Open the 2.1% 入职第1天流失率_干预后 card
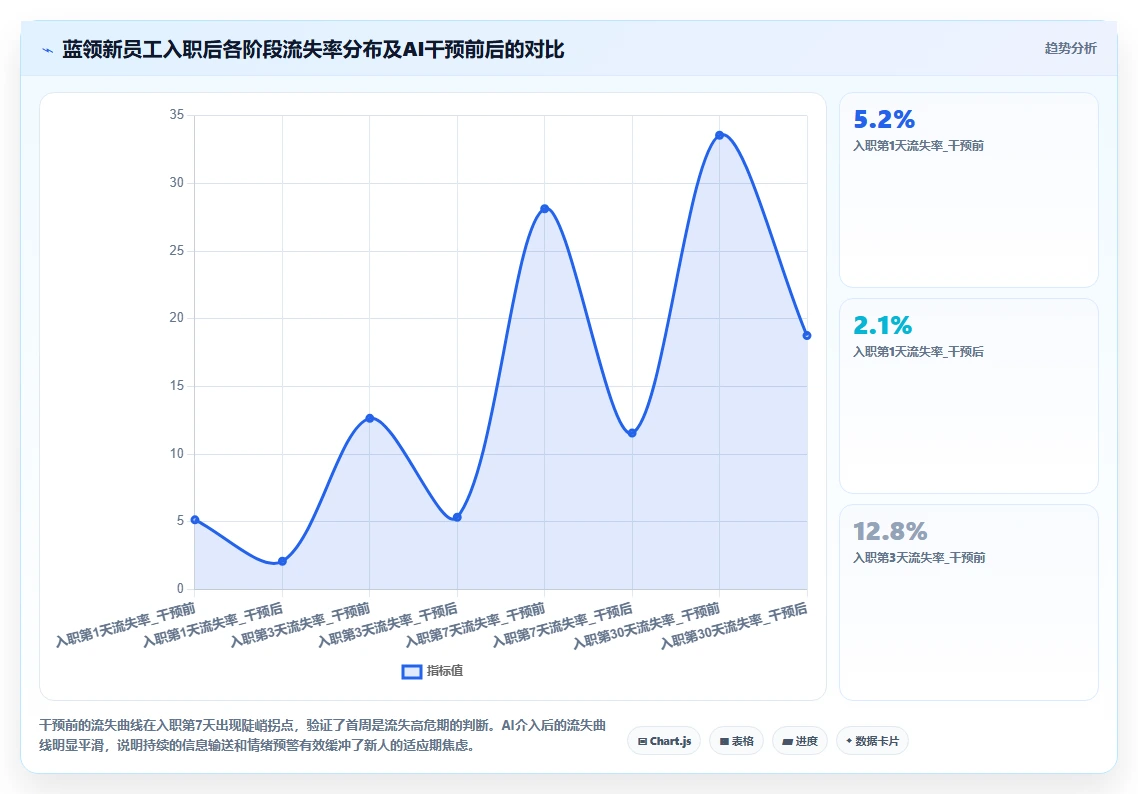This screenshot has height=794, width=1138. pos(968,396)
